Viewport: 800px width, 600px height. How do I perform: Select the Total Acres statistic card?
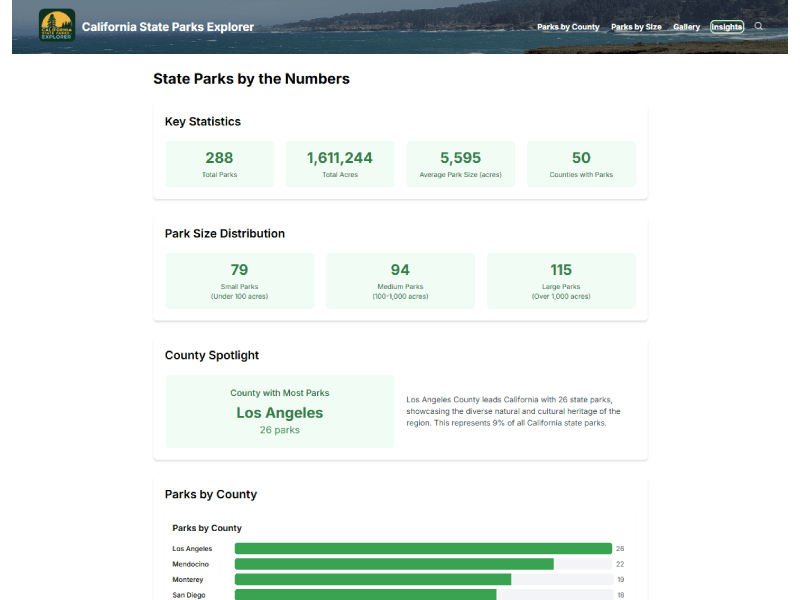[x=340, y=163]
